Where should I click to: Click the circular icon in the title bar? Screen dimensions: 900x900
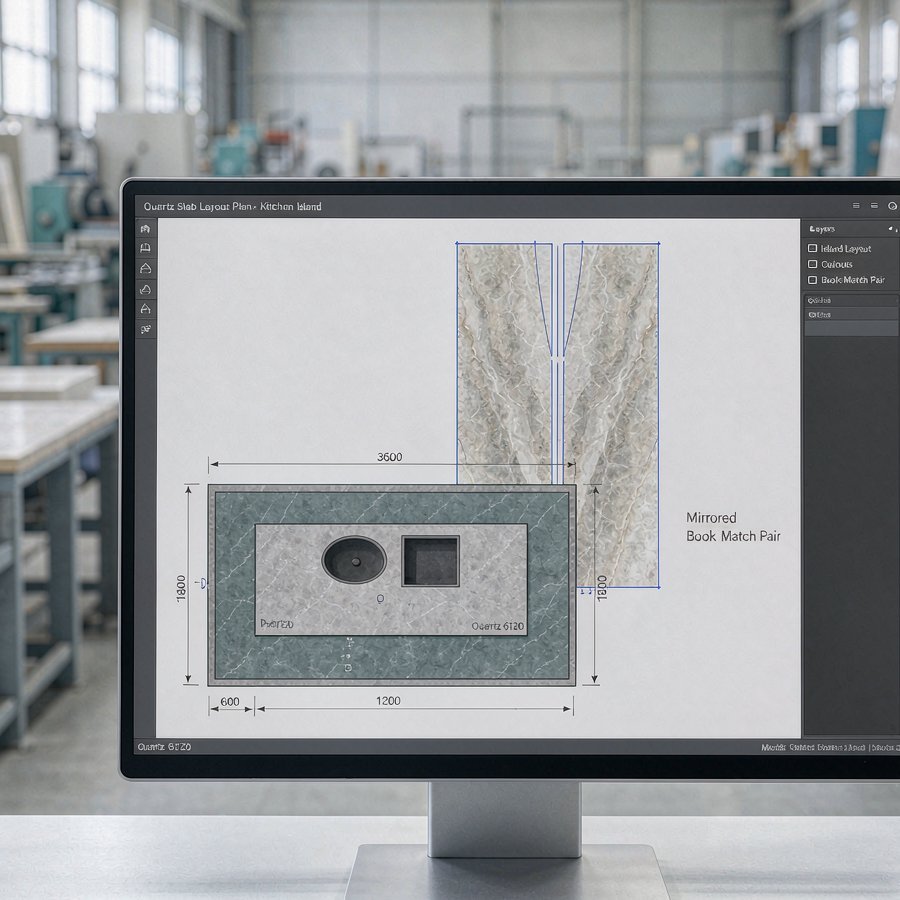click(892, 205)
